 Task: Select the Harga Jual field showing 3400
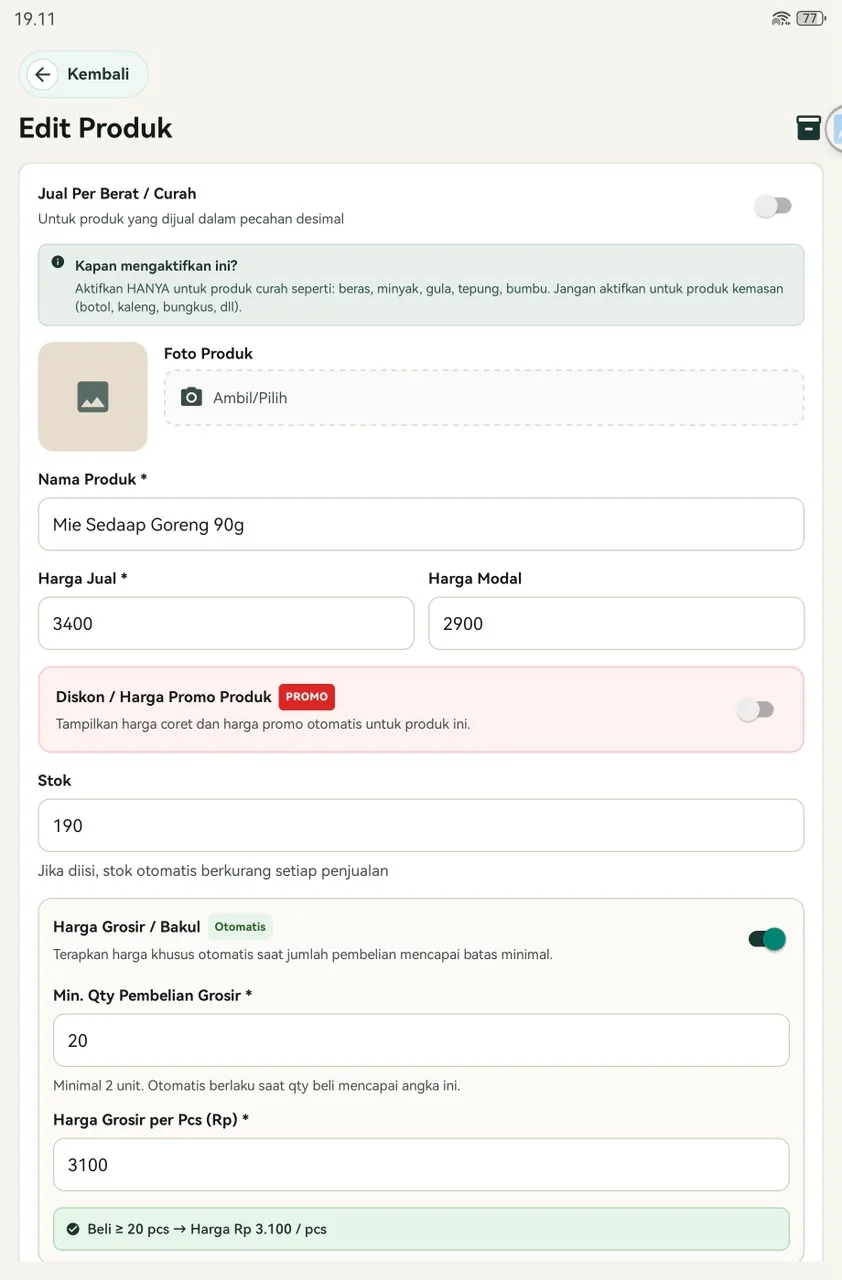coord(226,624)
